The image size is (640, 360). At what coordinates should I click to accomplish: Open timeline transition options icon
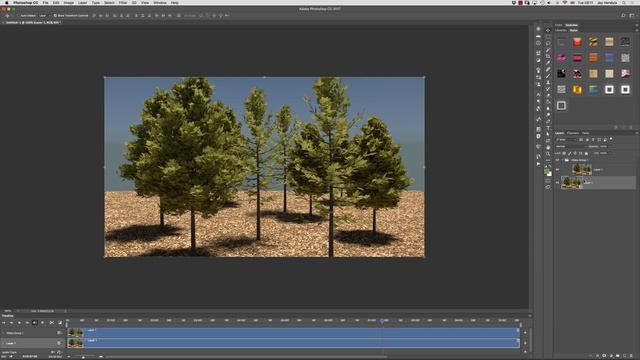60,322
